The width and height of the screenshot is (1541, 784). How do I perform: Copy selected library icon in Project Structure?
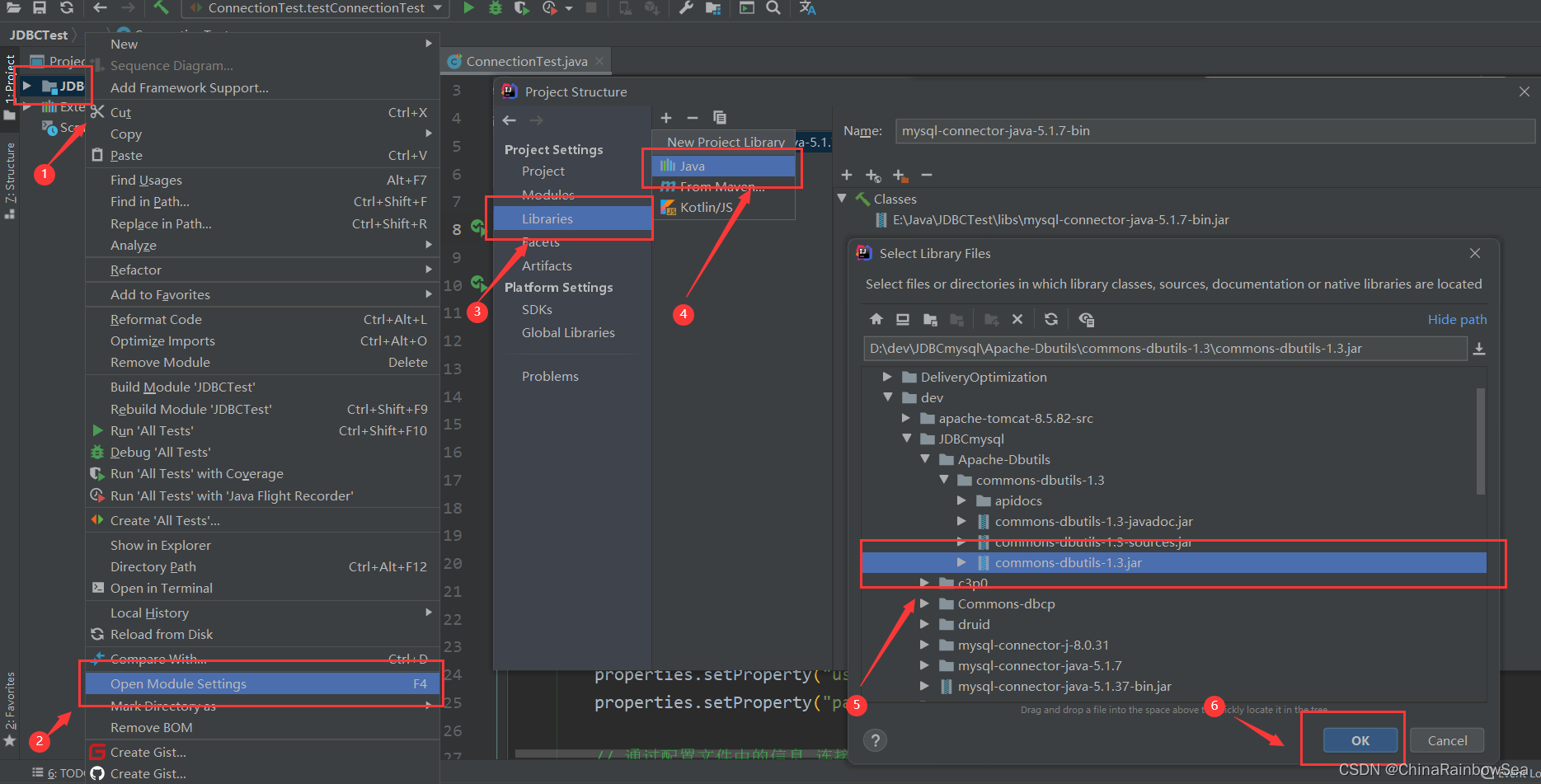(x=720, y=118)
